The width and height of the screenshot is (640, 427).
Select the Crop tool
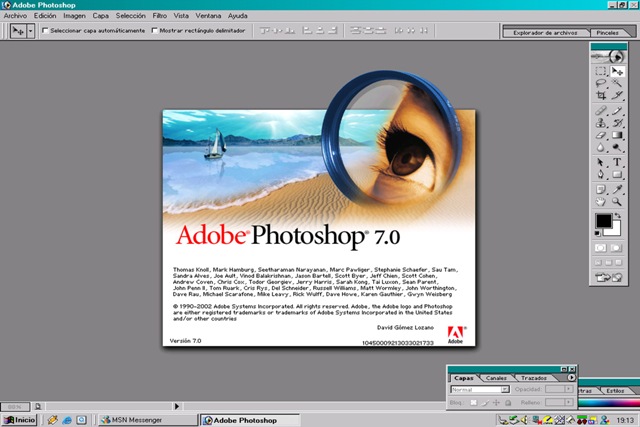(600, 96)
